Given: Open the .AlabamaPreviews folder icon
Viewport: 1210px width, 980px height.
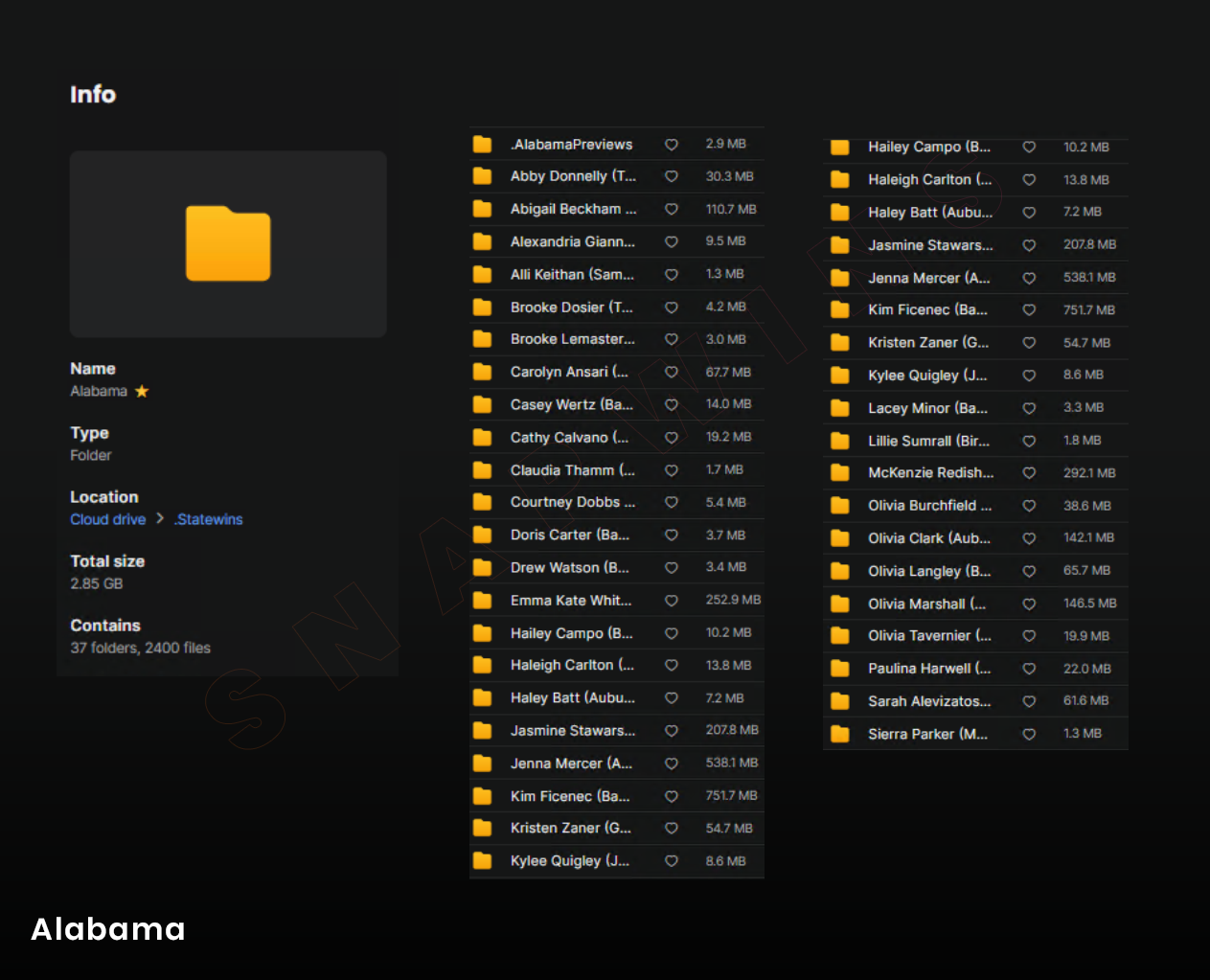Looking at the screenshot, I should [x=483, y=145].
